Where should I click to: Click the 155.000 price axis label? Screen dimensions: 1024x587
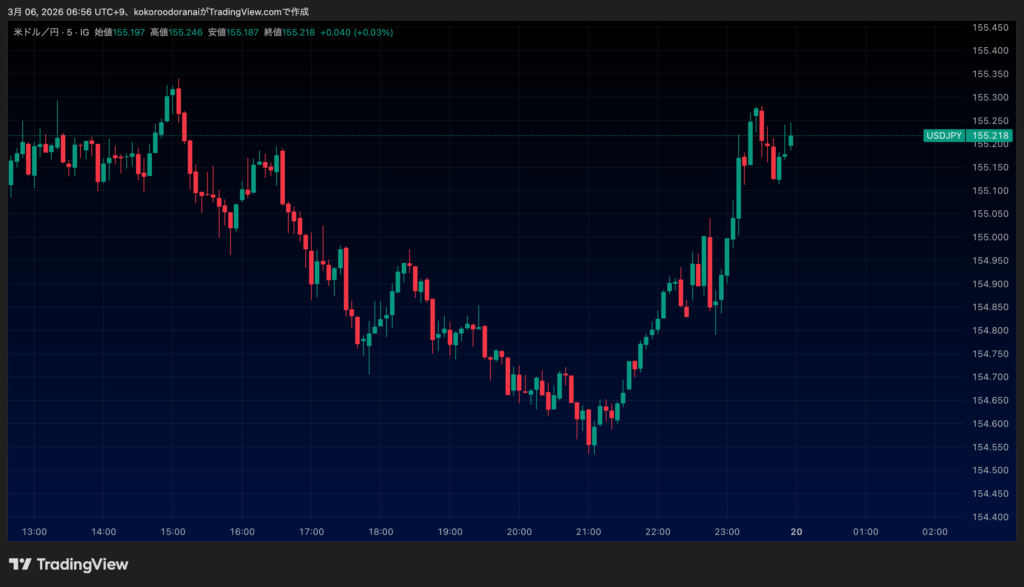989,237
